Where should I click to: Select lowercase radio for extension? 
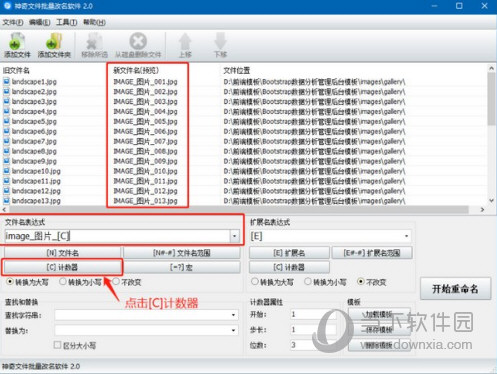point(308,281)
